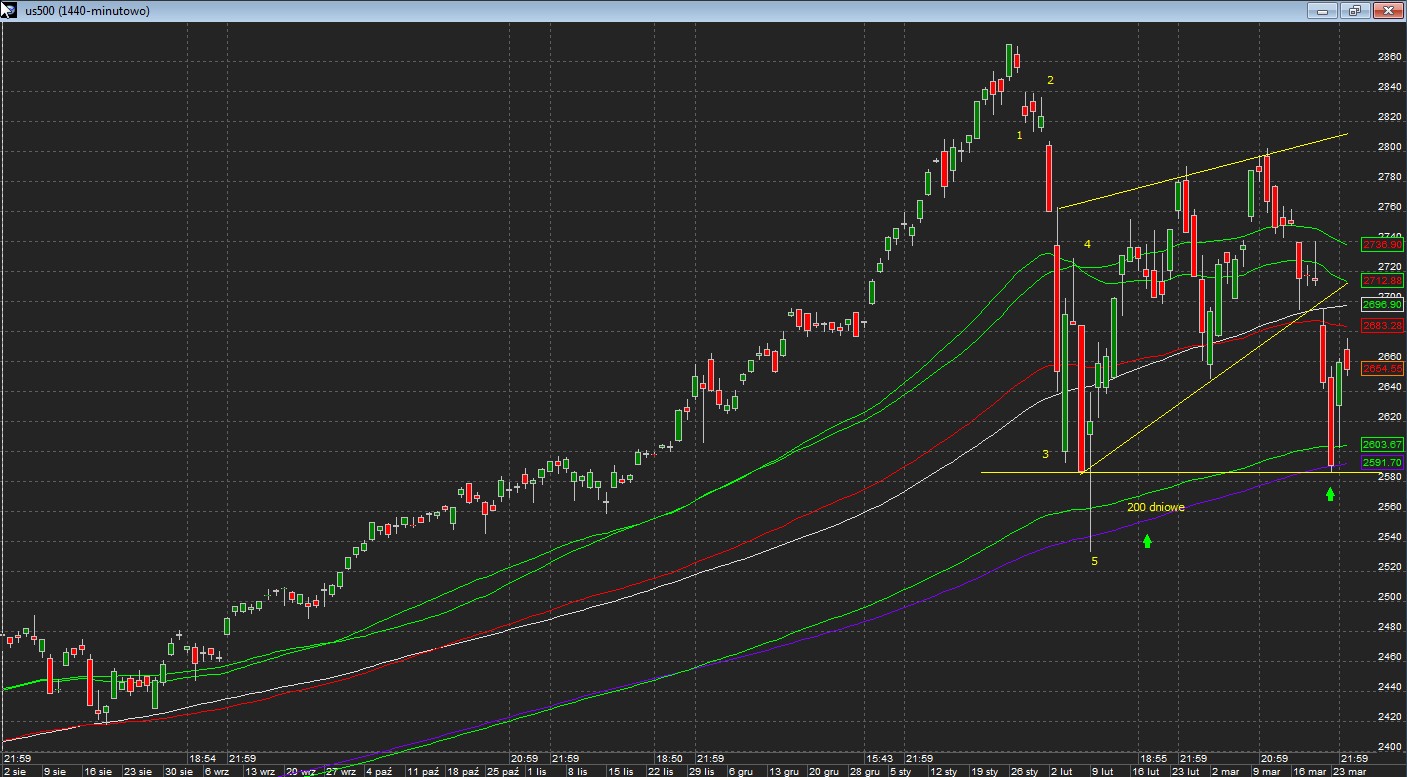Select the 2603.67 price tag
1407x777 pixels.
click(1383, 444)
